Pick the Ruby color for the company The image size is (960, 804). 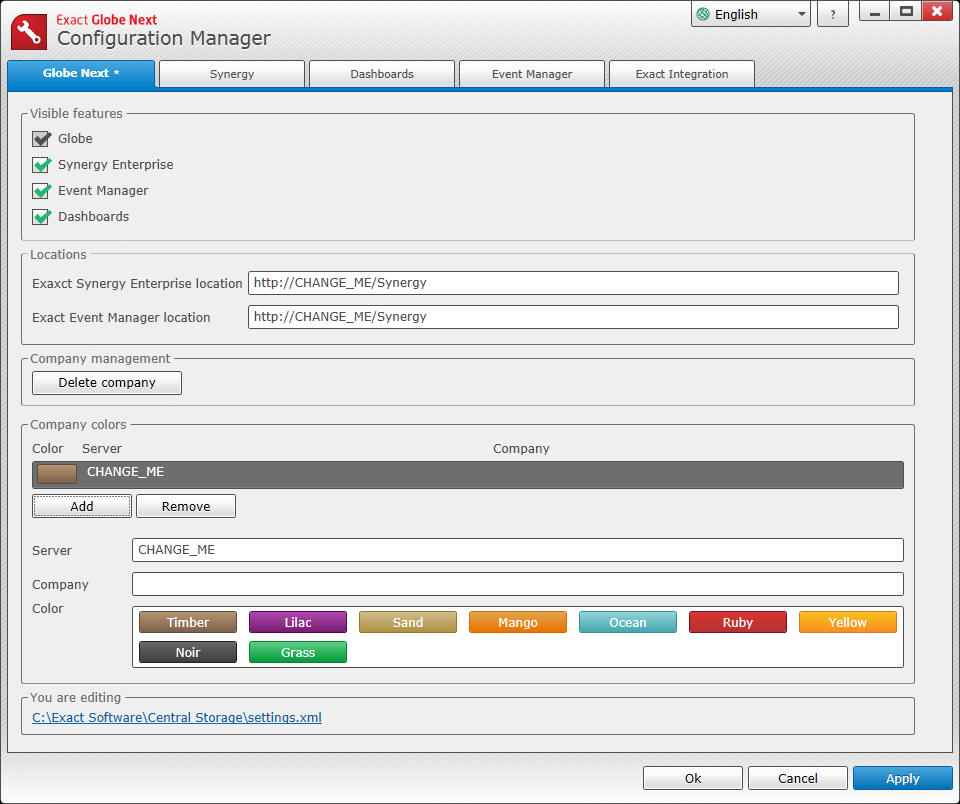coord(737,621)
